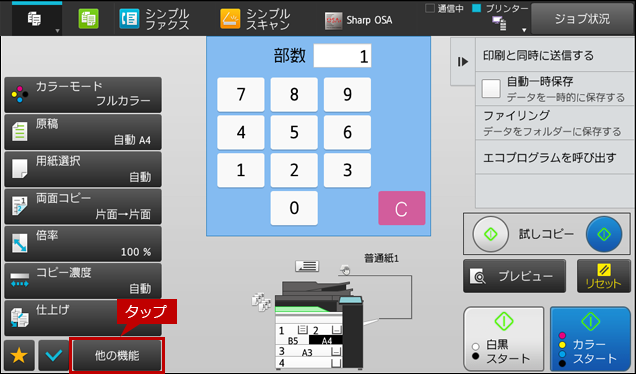Toggle 自動一時保存 checkbox
Viewport: 636px width, 374px height.
click(x=491, y=89)
